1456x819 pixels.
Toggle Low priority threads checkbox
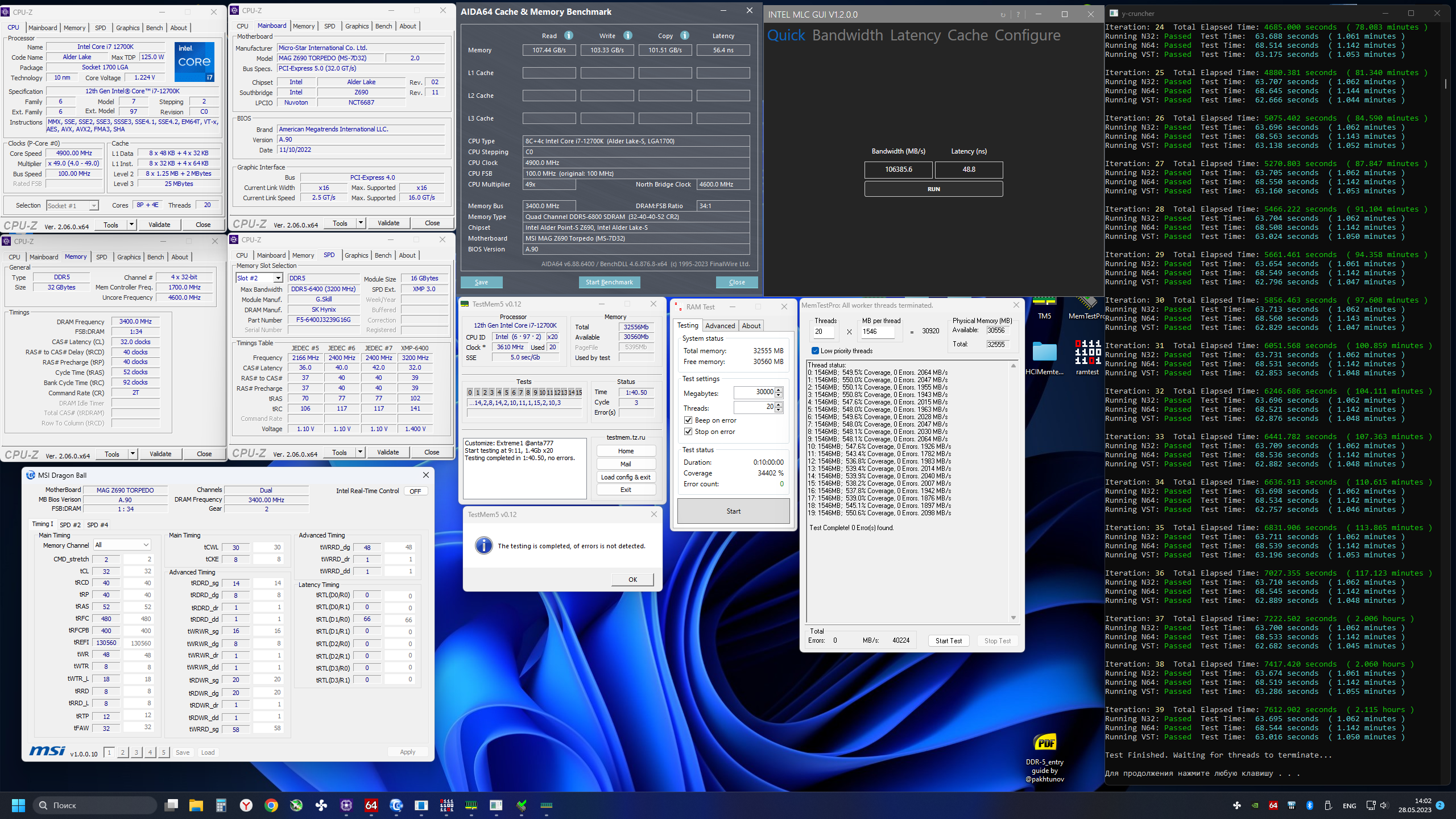(815, 351)
